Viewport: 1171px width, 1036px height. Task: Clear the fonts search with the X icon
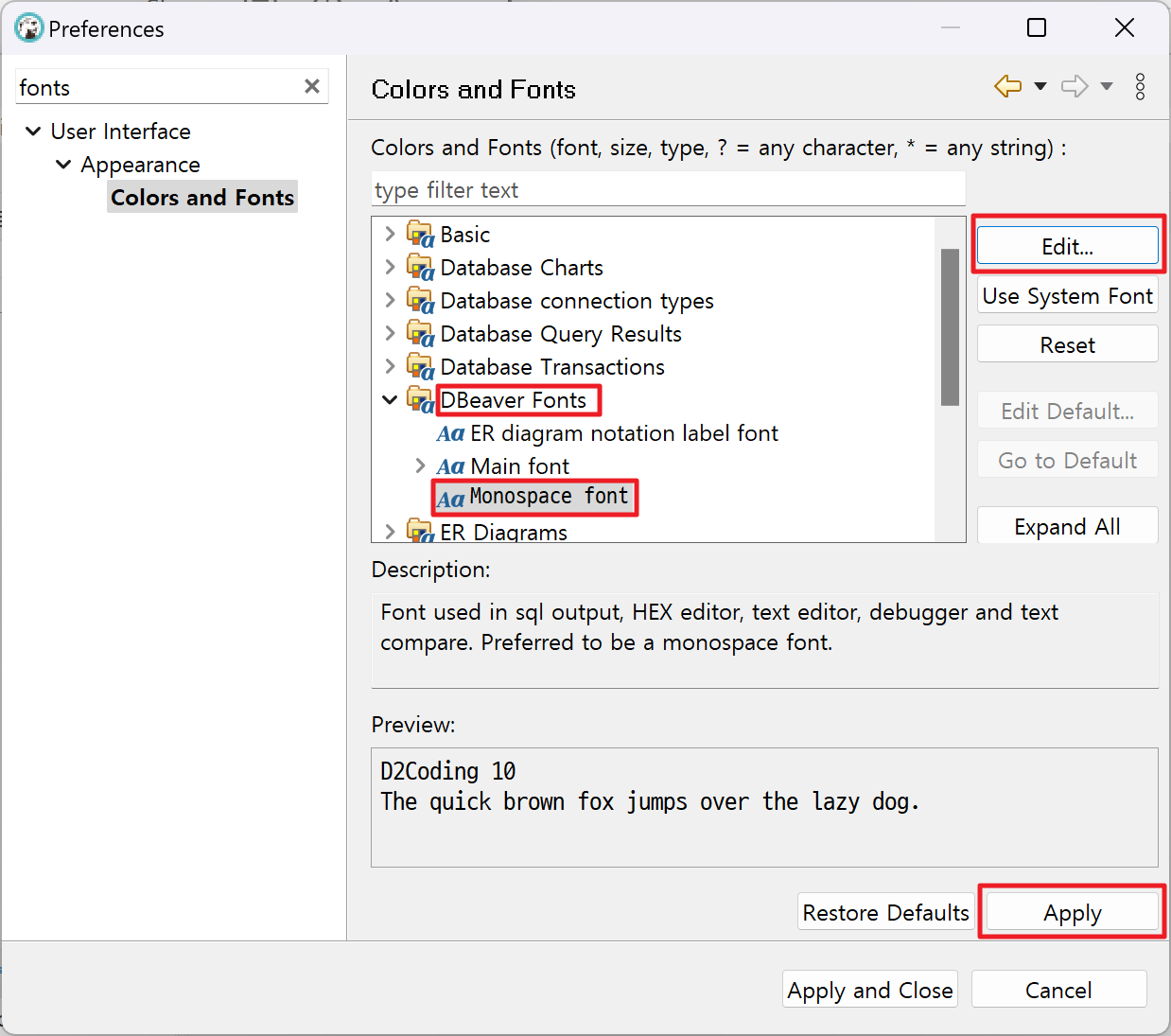(312, 86)
